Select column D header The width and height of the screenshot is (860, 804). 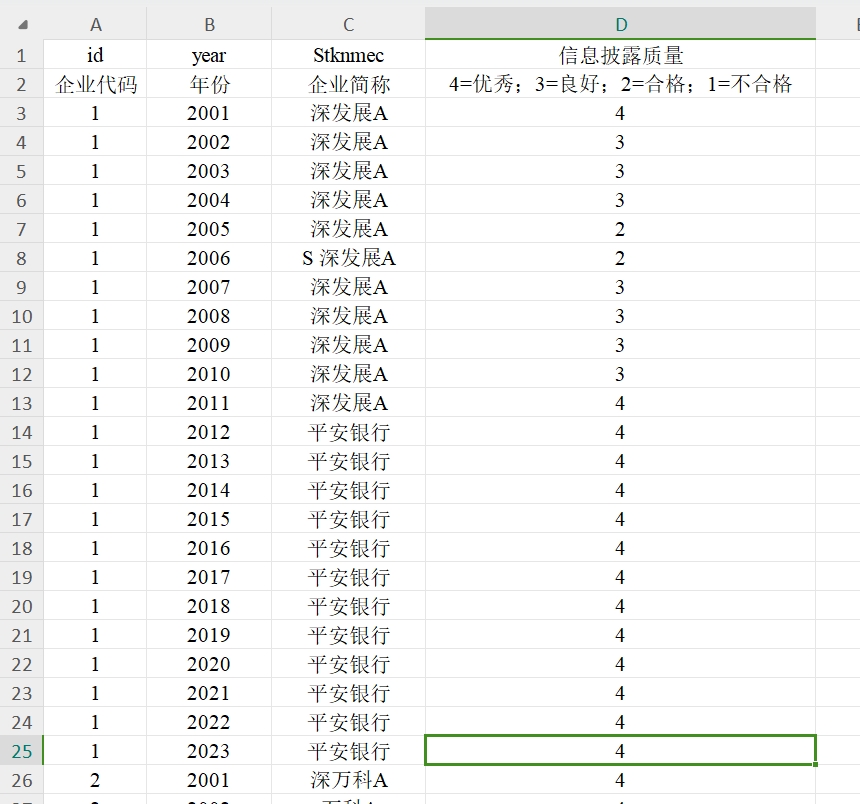620,24
